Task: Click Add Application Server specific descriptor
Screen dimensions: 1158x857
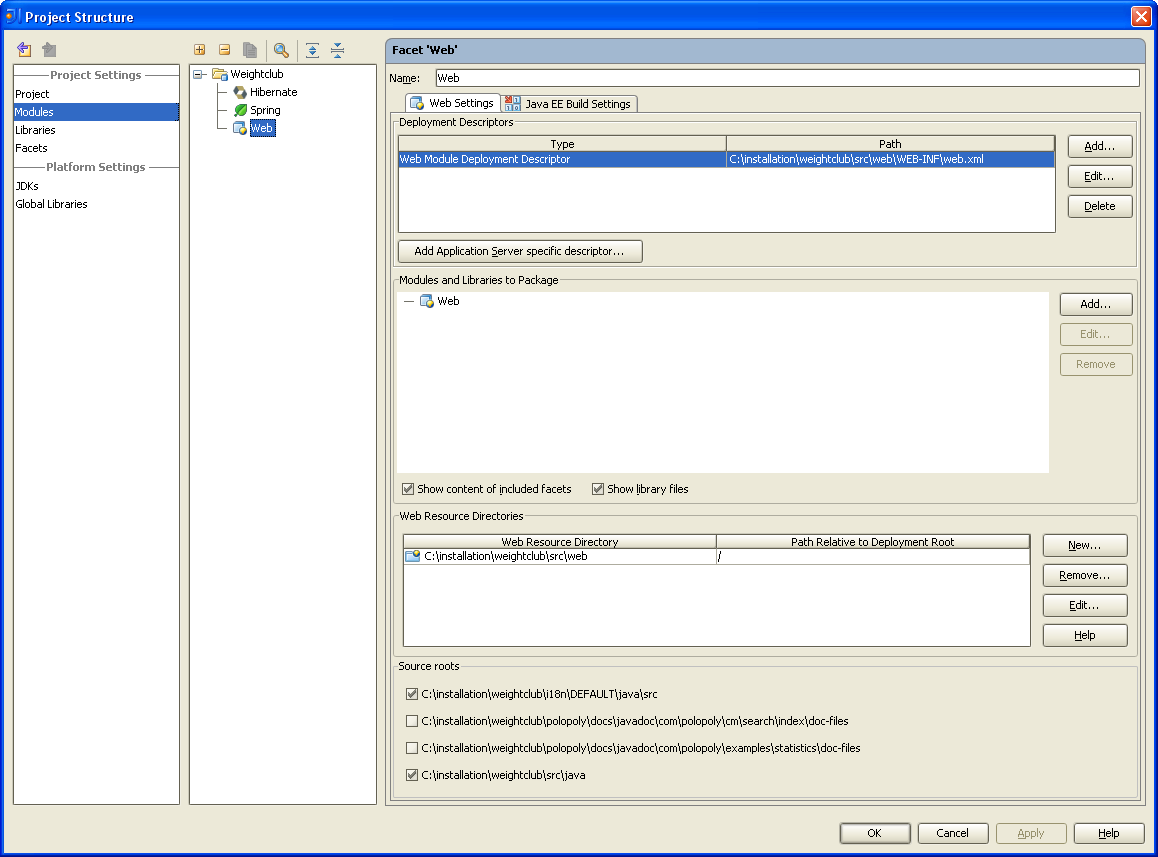Action: 520,251
